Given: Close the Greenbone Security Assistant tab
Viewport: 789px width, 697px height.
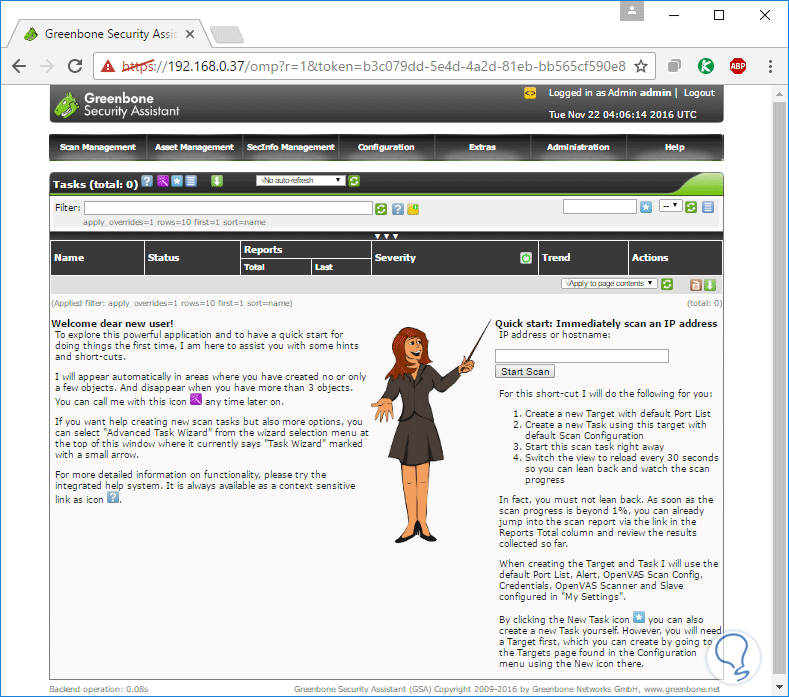Looking at the screenshot, I should [190, 34].
